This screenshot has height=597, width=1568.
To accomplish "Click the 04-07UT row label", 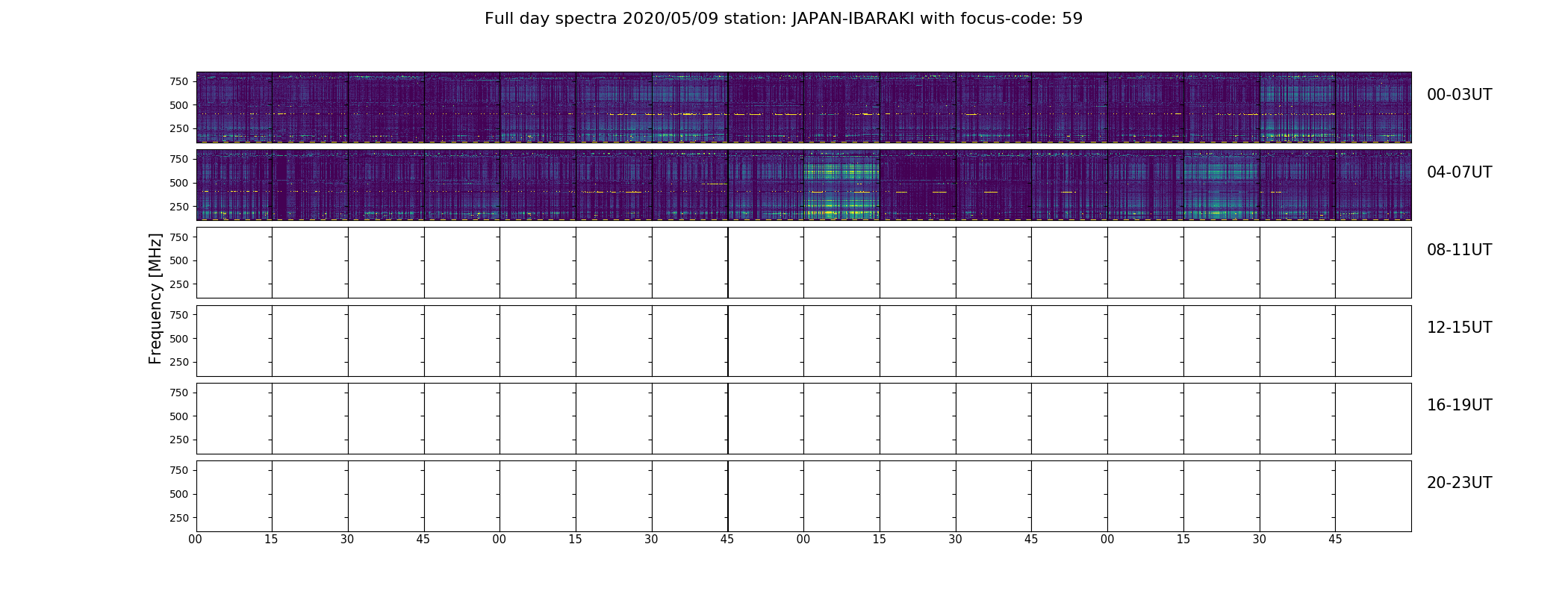I will [1459, 172].
